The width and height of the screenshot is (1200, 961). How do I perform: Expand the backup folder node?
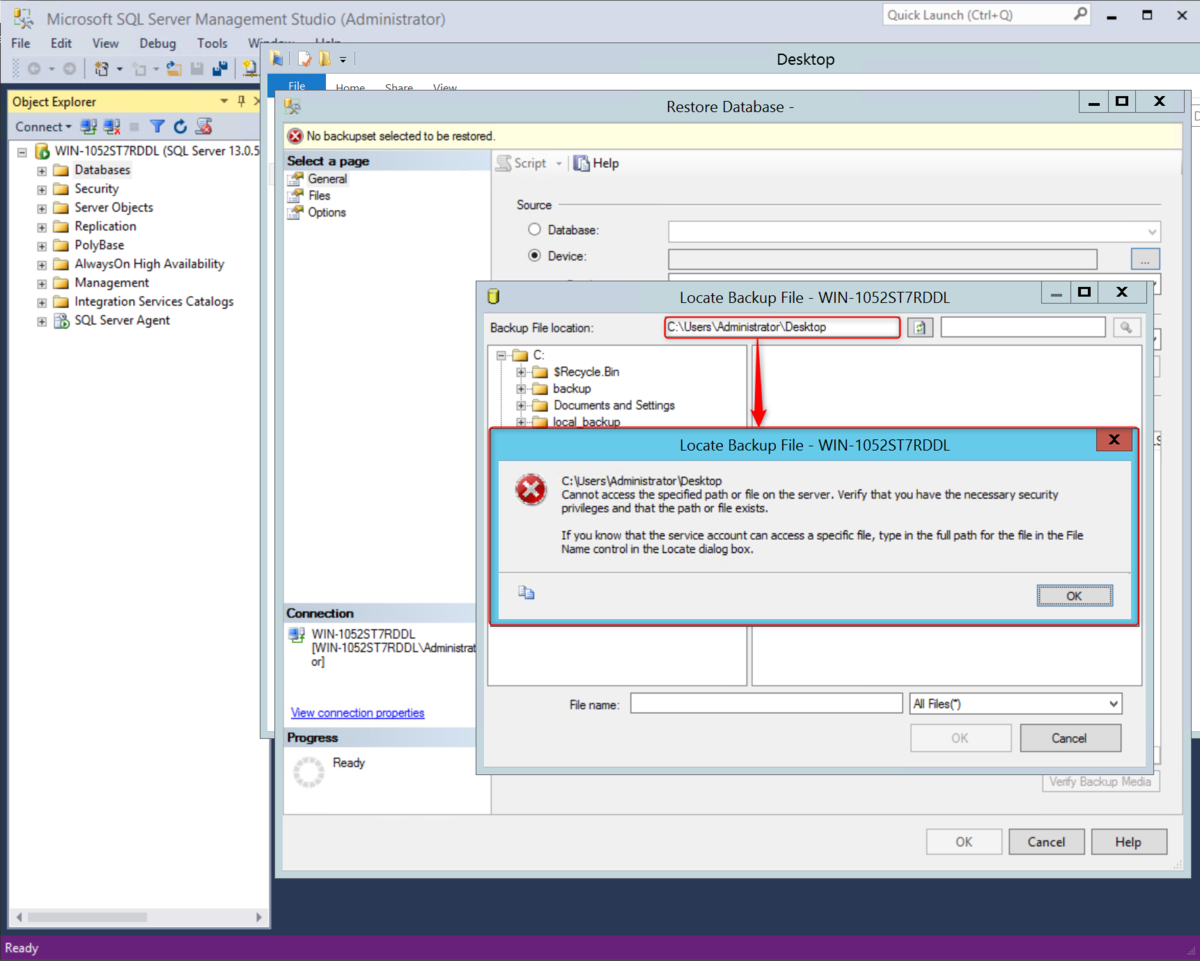point(521,389)
